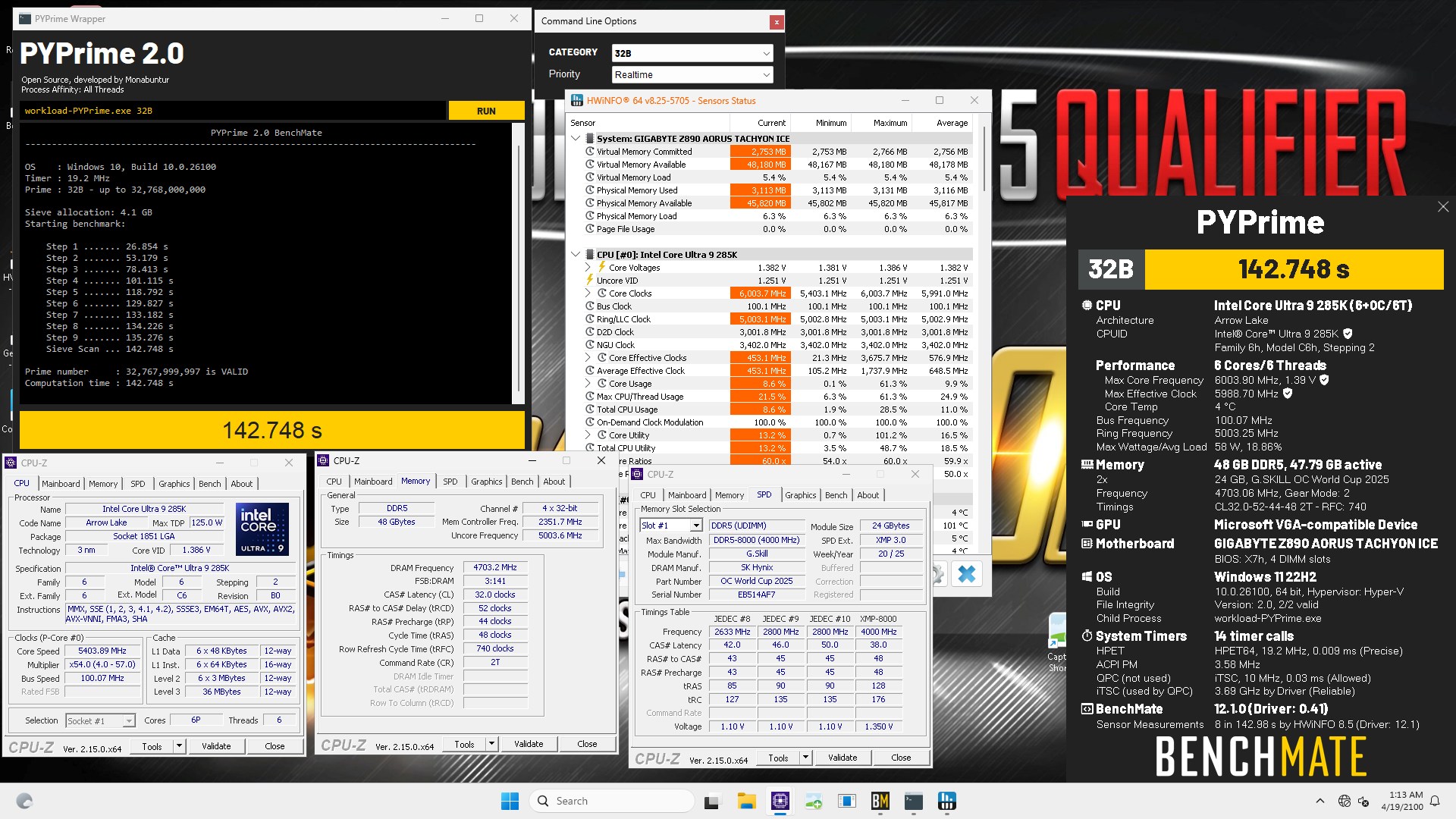Viewport: 1456px width, 819px height.
Task: Click the lightning bolt icon beside Uncore VID
Action: pyautogui.click(x=589, y=281)
